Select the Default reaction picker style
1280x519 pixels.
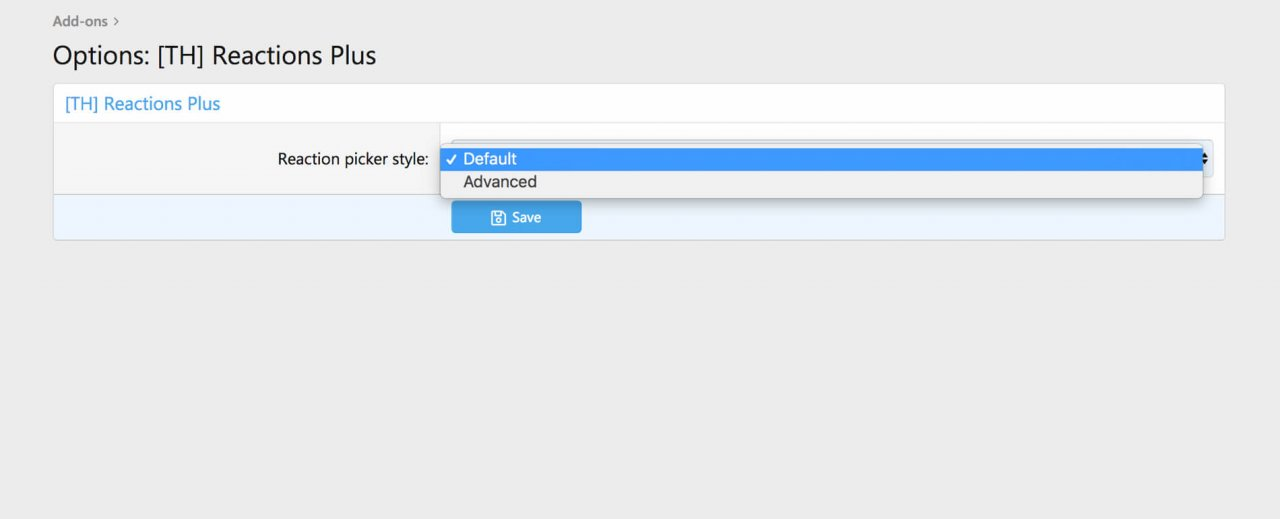click(x=490, y=159)
